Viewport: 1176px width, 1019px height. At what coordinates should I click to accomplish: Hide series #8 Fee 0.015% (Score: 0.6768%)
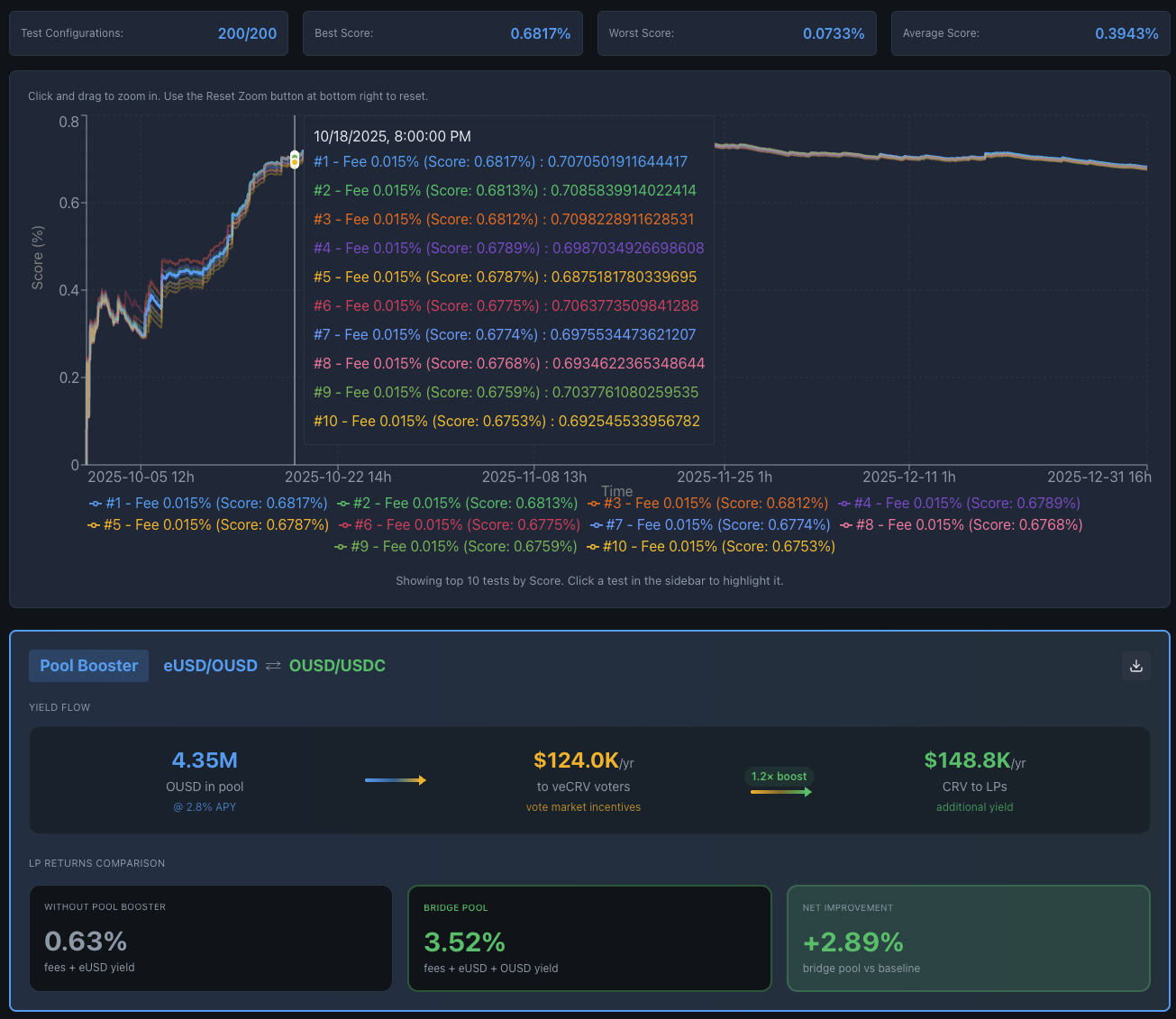tap(962, 525)
